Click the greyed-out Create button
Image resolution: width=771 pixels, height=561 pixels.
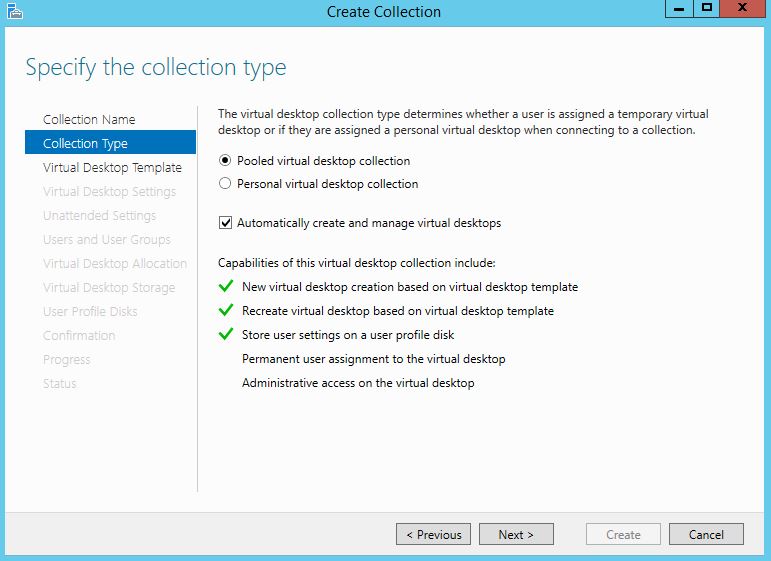623,535
